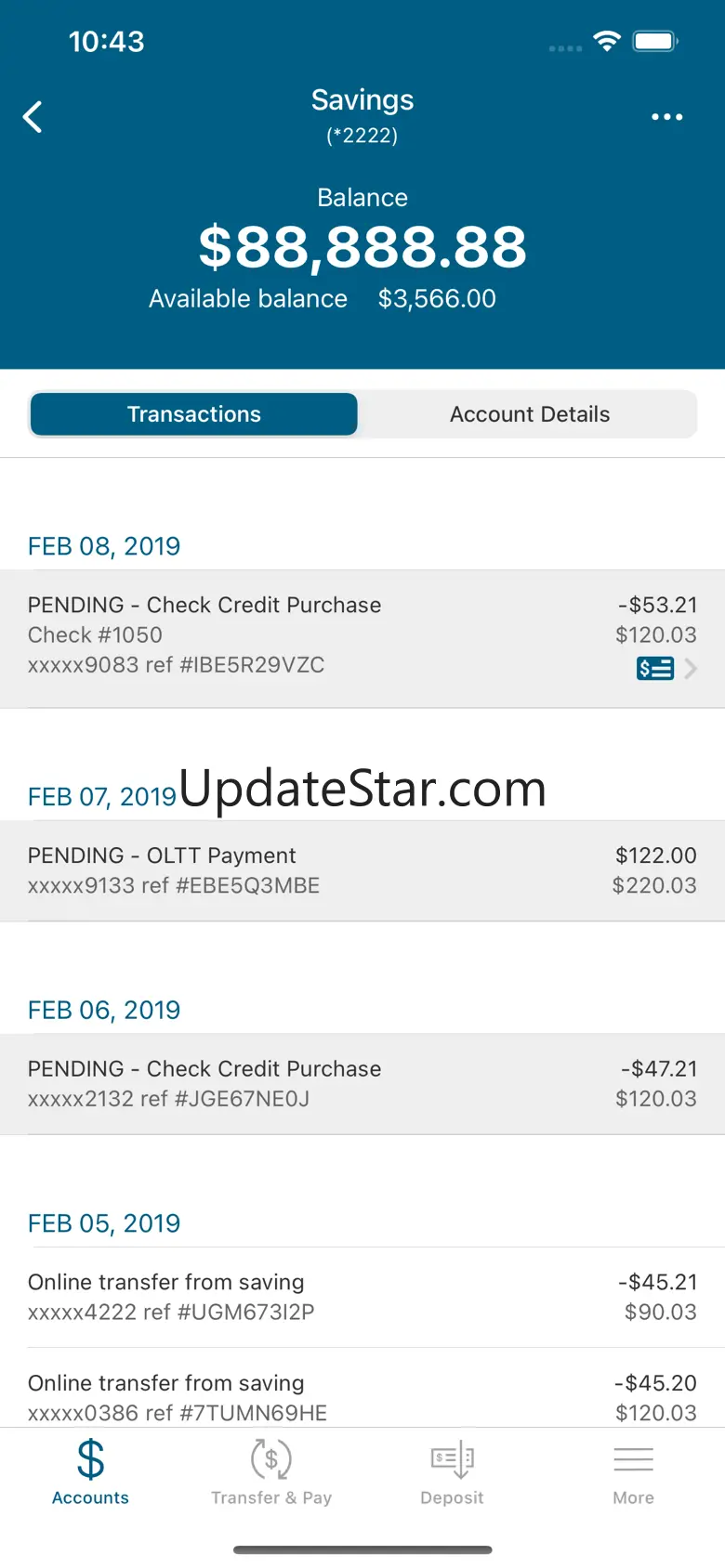Tap the FEB 08, 2019 date header
Image resolution: width=725 pixels, height=1568 pixels.
click(x=104, y=546)
